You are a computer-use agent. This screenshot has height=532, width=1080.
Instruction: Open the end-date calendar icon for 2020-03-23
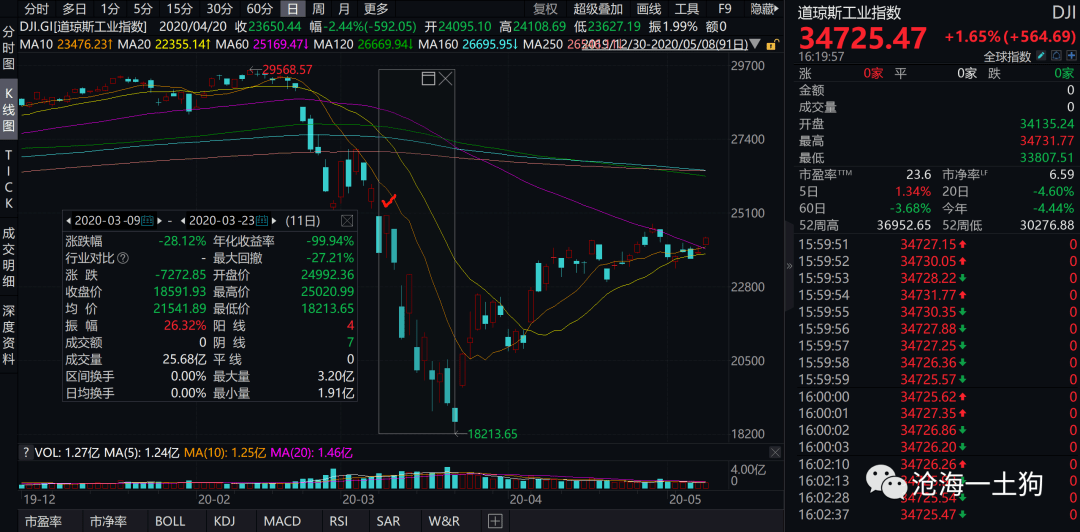point(262,221)
